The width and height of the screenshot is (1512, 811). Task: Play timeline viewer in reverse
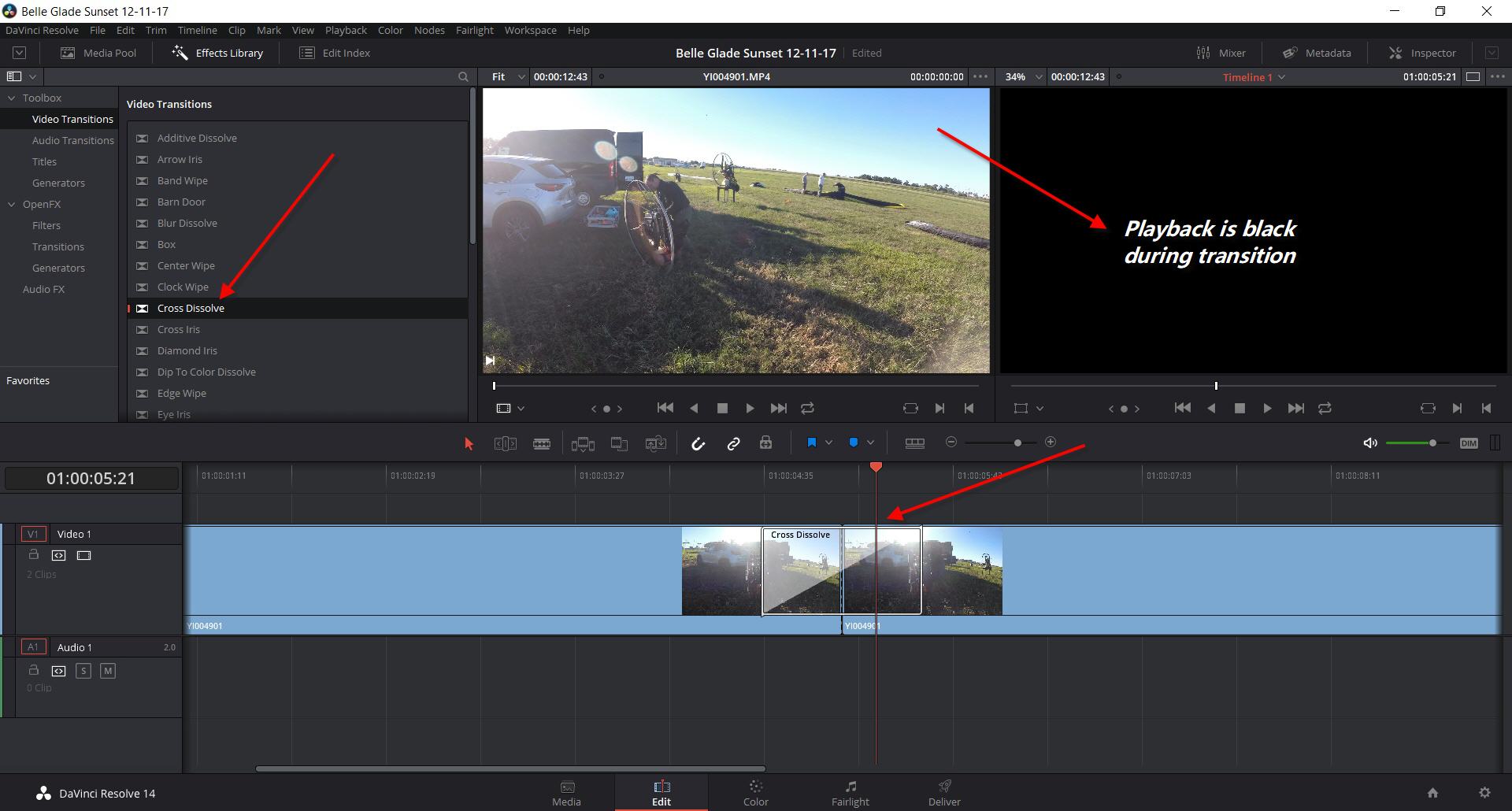point(1211,408)
